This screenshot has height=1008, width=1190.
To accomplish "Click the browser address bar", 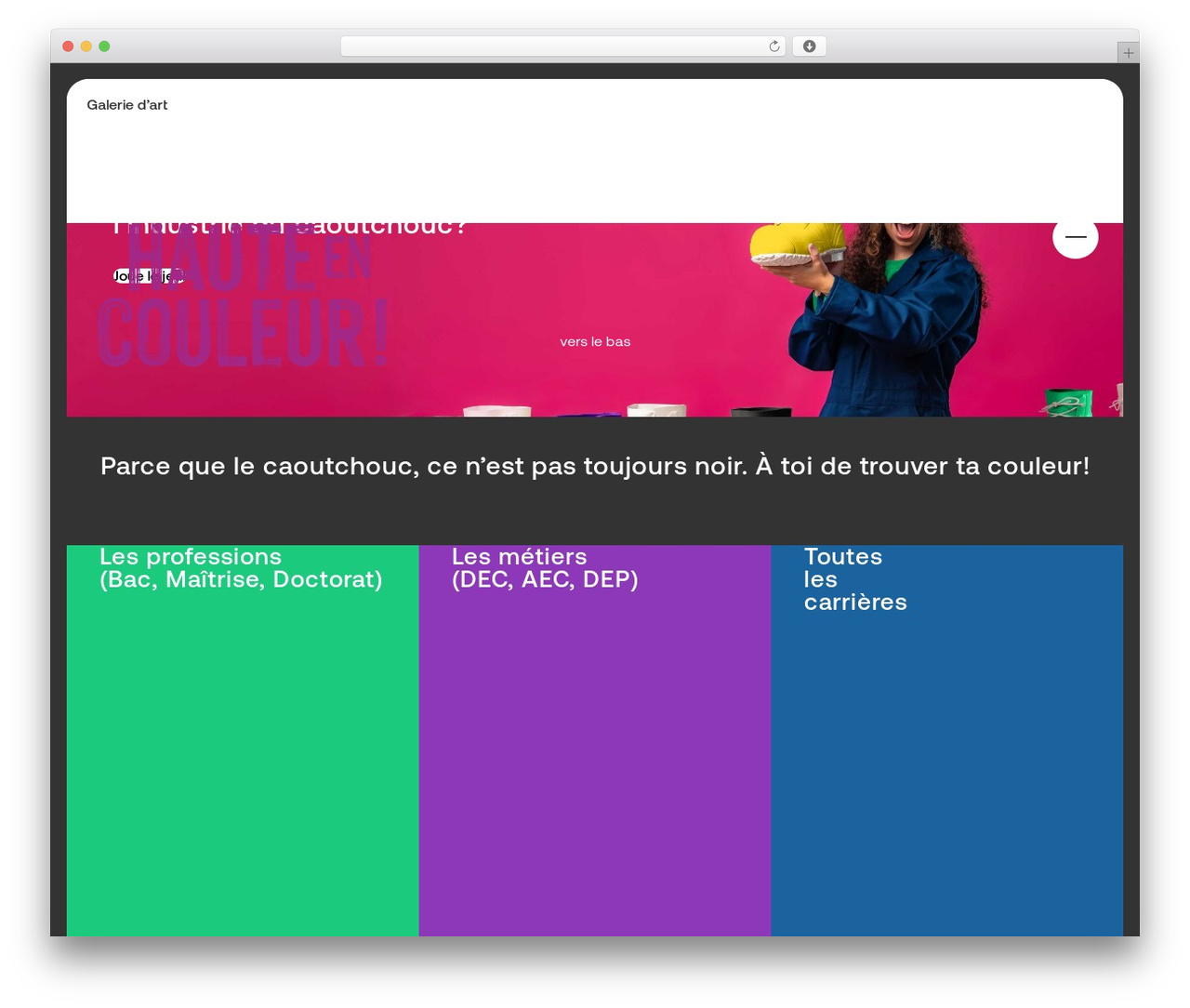I will (x=562, y=46).
